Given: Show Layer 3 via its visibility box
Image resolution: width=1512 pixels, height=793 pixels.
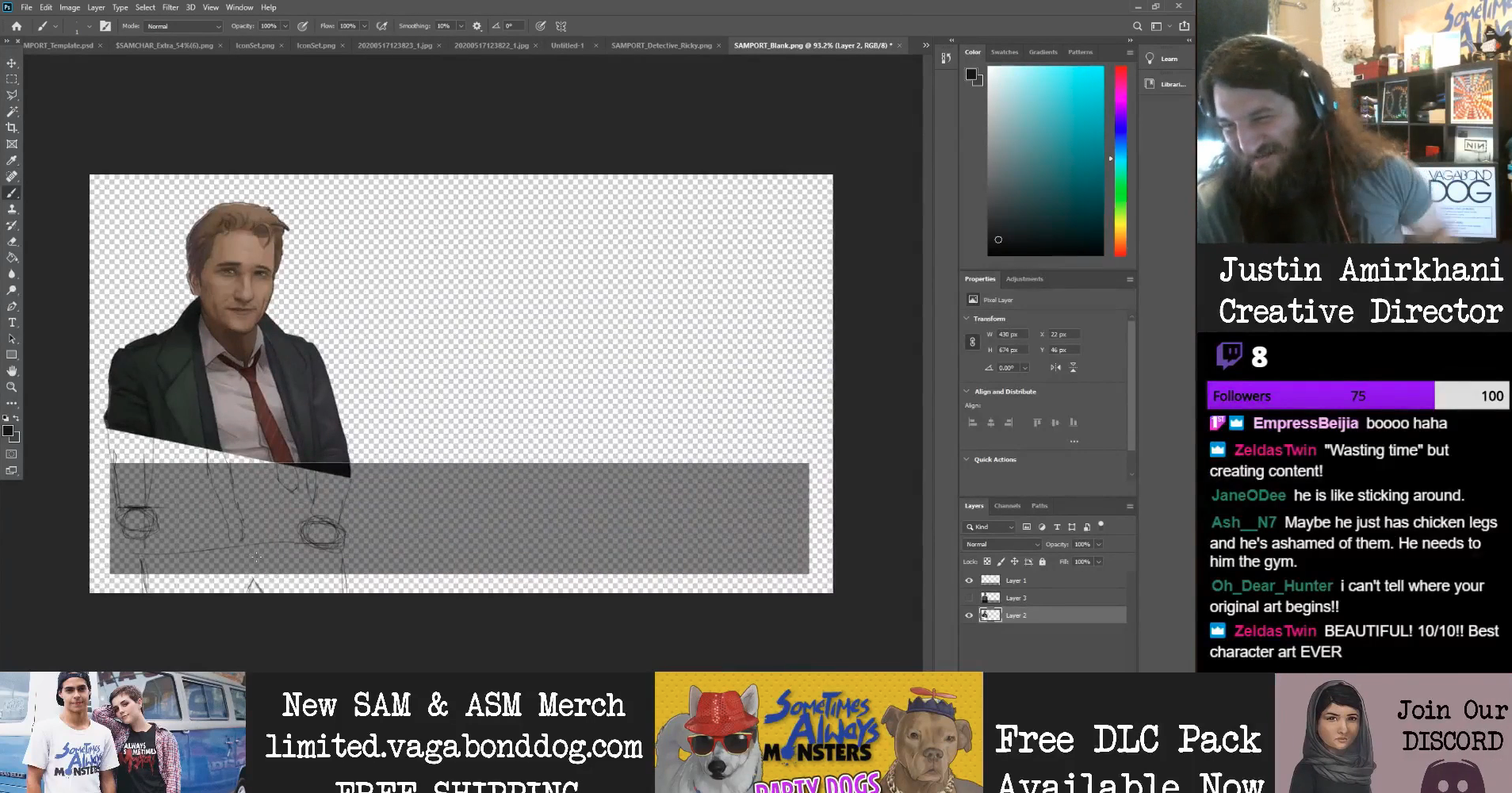Looking at the screenshot, I should coord(969,598).
